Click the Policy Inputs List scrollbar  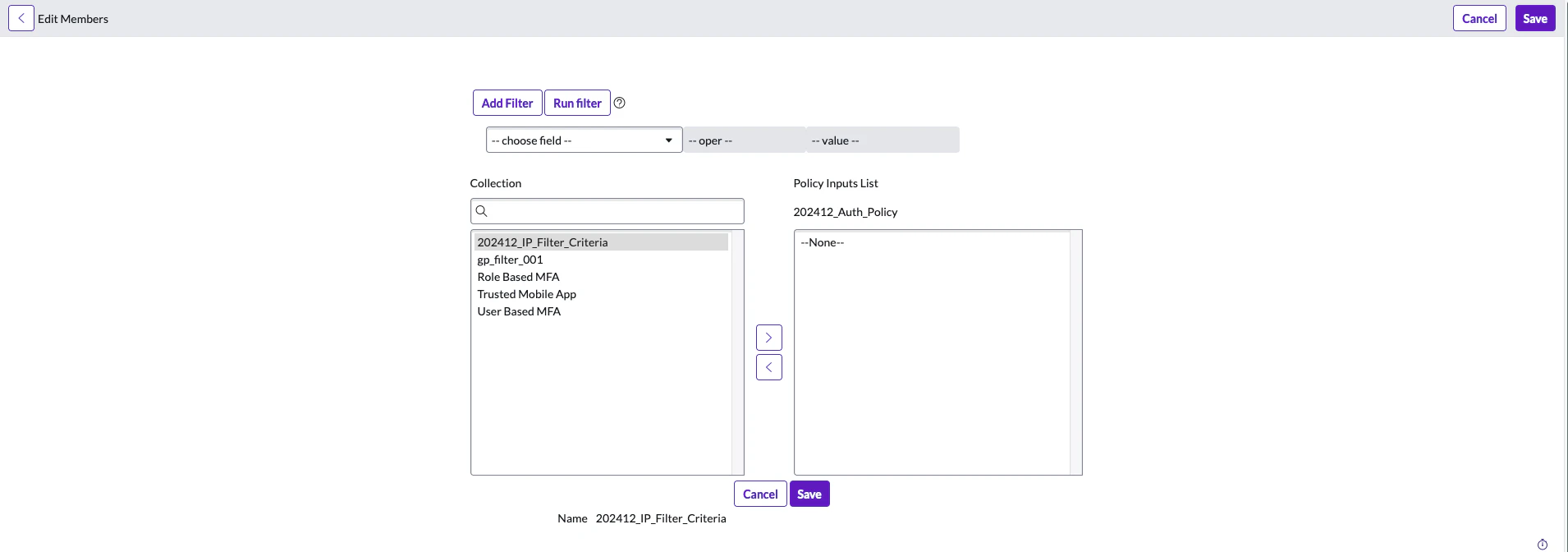(1075, 352)
